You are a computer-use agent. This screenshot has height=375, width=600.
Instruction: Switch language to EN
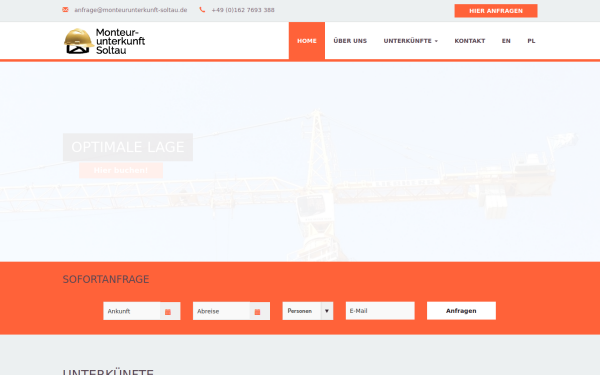[506, 41]
